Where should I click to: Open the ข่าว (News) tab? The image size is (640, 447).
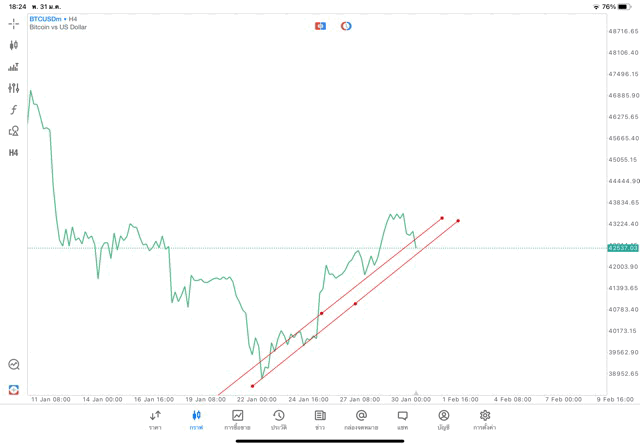click(x=320, y=420)
